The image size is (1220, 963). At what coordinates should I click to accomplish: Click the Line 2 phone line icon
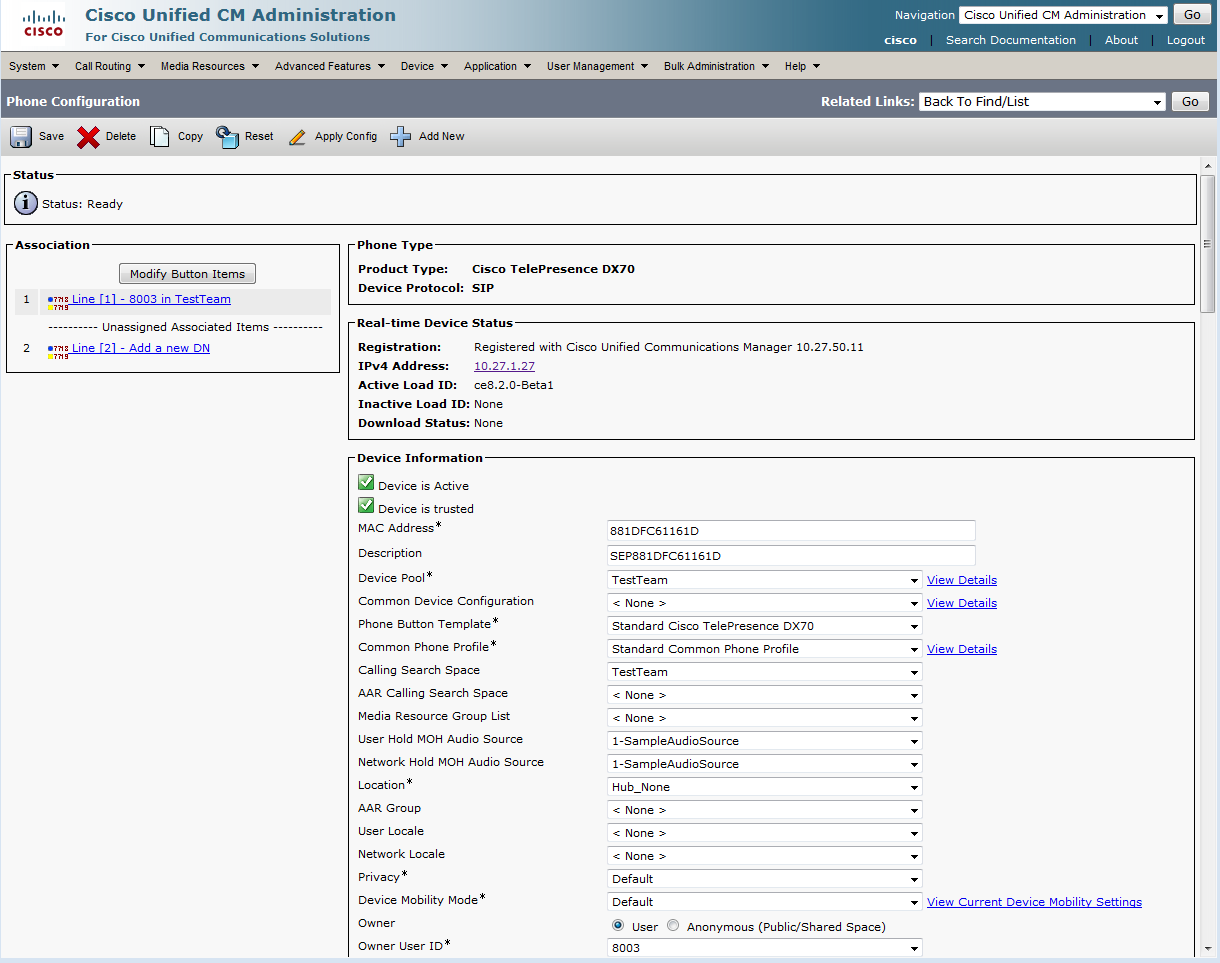[x=58, y=350]
